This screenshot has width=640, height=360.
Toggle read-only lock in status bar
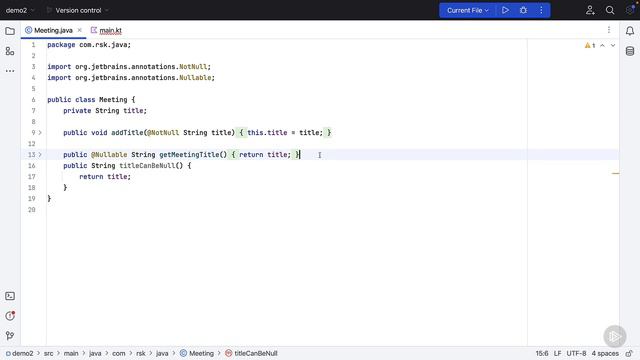point(629,353)
